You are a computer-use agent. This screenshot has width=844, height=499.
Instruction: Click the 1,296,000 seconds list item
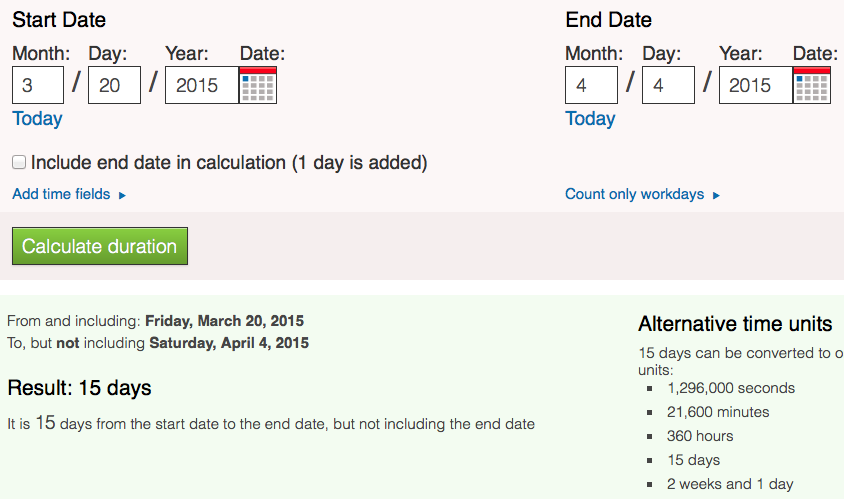pyautogui.click(x=730, y=388)
